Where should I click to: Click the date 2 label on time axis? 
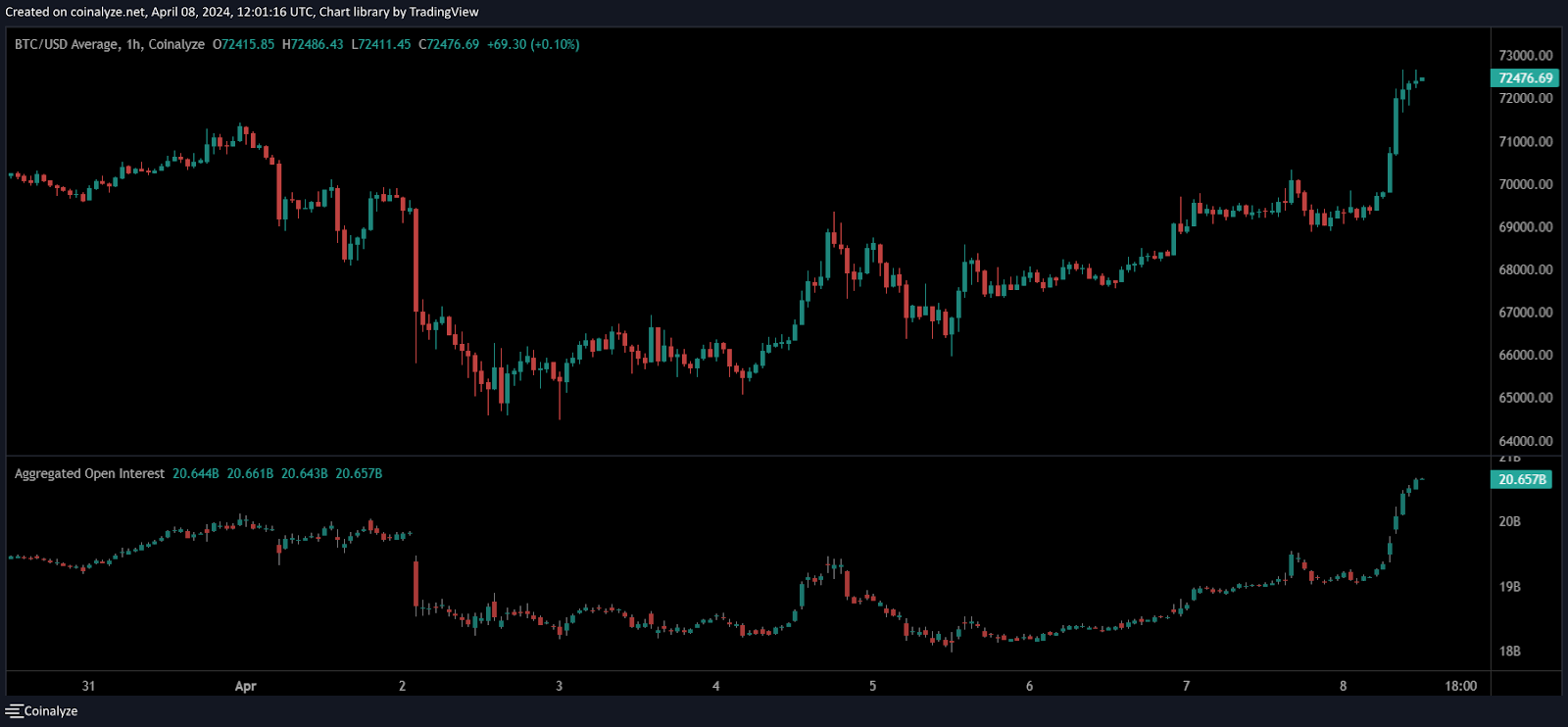coord(402,686)
